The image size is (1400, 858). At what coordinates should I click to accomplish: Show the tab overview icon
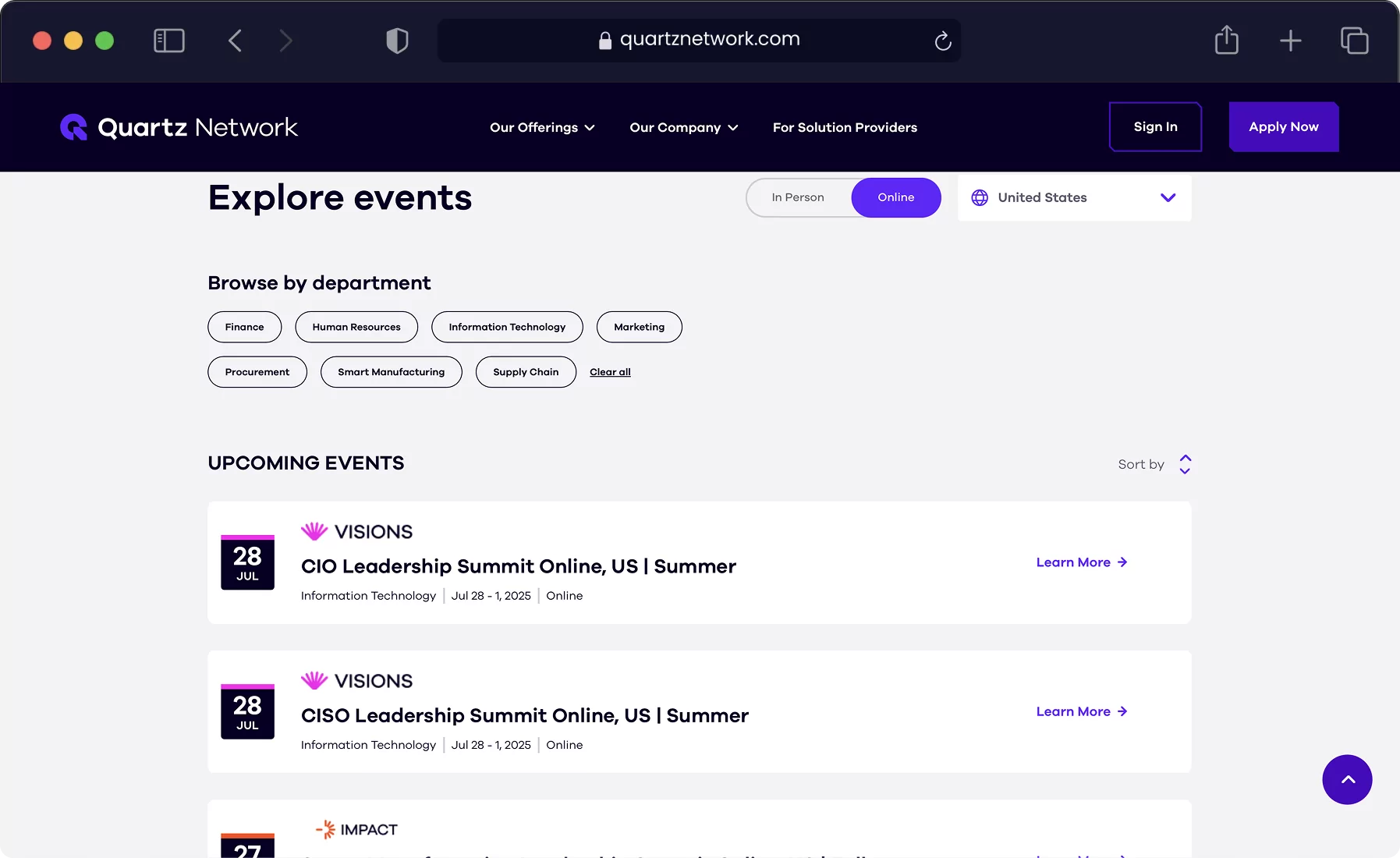pos(1355,41)
